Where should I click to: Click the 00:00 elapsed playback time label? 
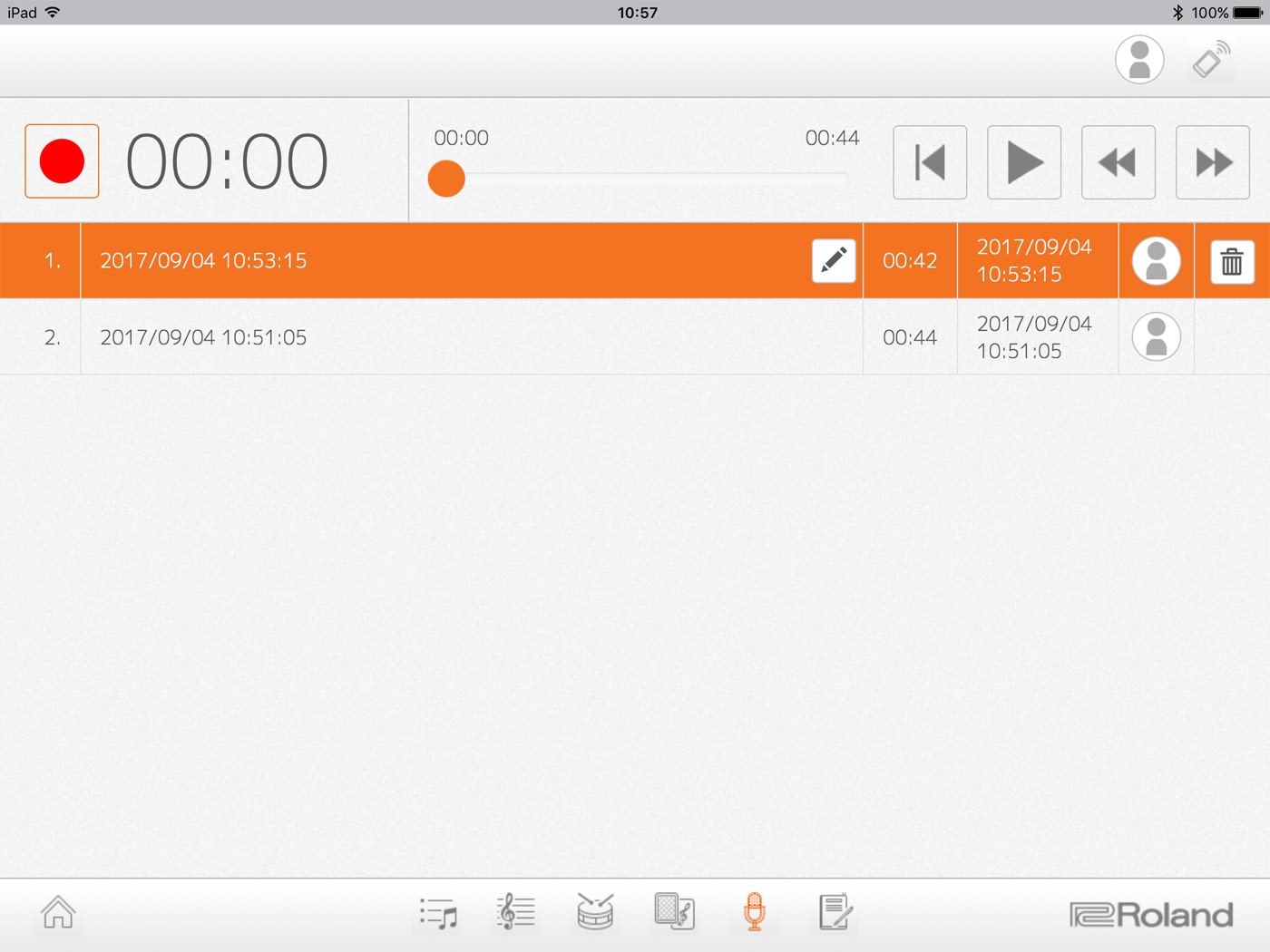tap(461, 138)
